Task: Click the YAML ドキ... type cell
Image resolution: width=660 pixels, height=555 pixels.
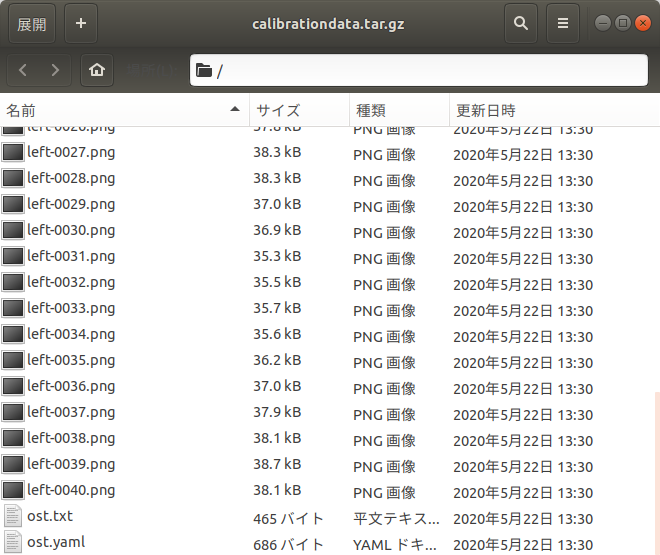Action: pyautogui.click(x=395, y=545)
